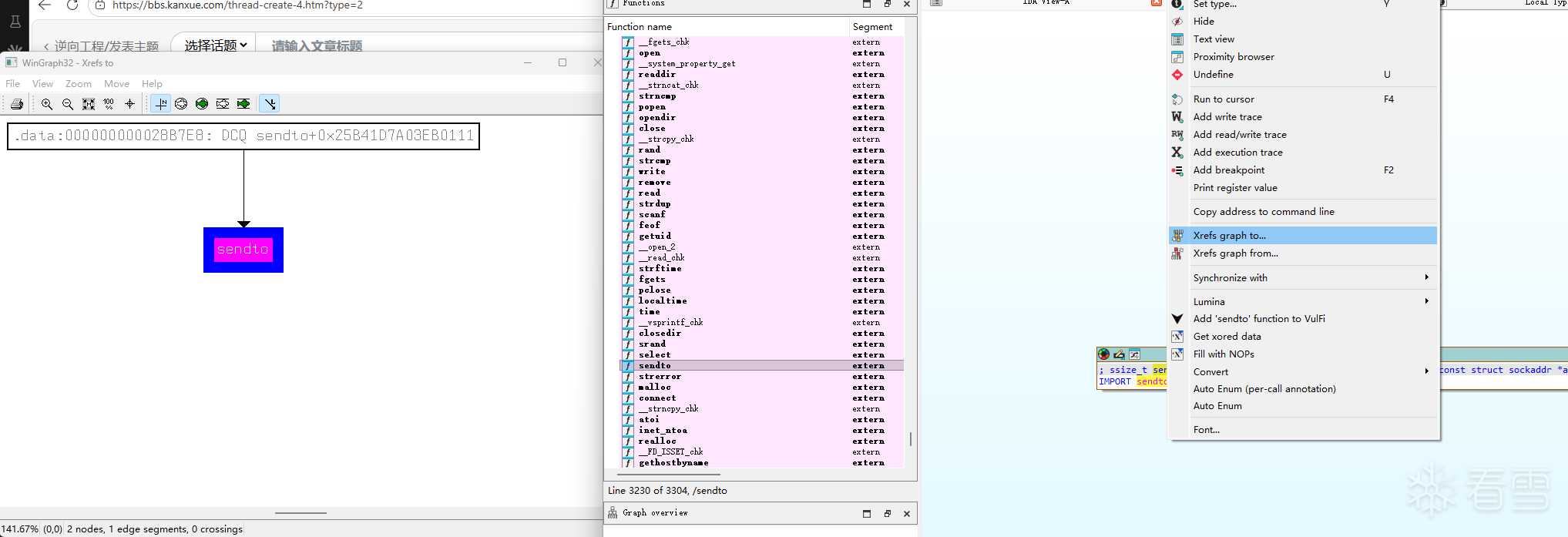Select the malloc function row
The image size is (1568, 537).
click(x=762, y=388)
